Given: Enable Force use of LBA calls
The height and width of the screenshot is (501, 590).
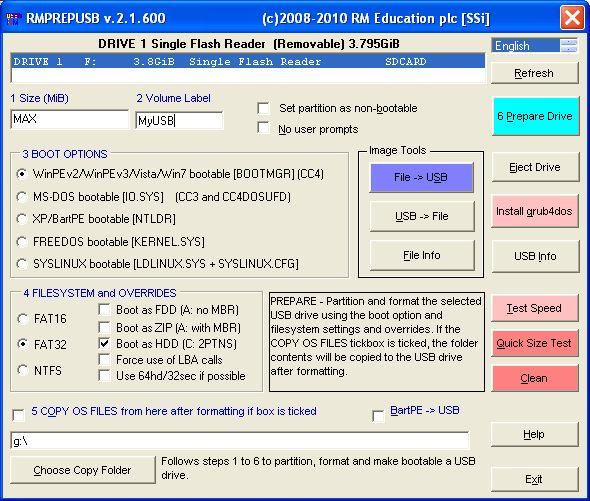Looking at the screenshot, I should [104, 359].
